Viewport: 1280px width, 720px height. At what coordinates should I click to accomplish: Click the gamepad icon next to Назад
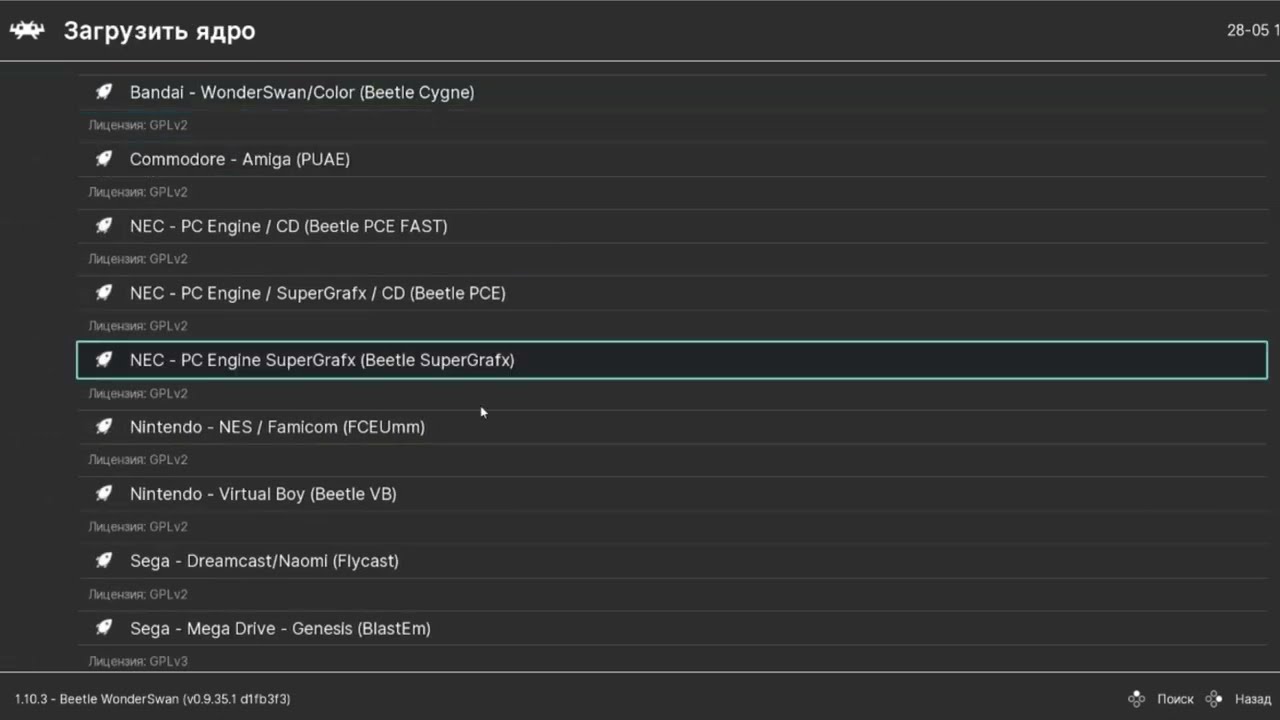tap(1214, 699)
